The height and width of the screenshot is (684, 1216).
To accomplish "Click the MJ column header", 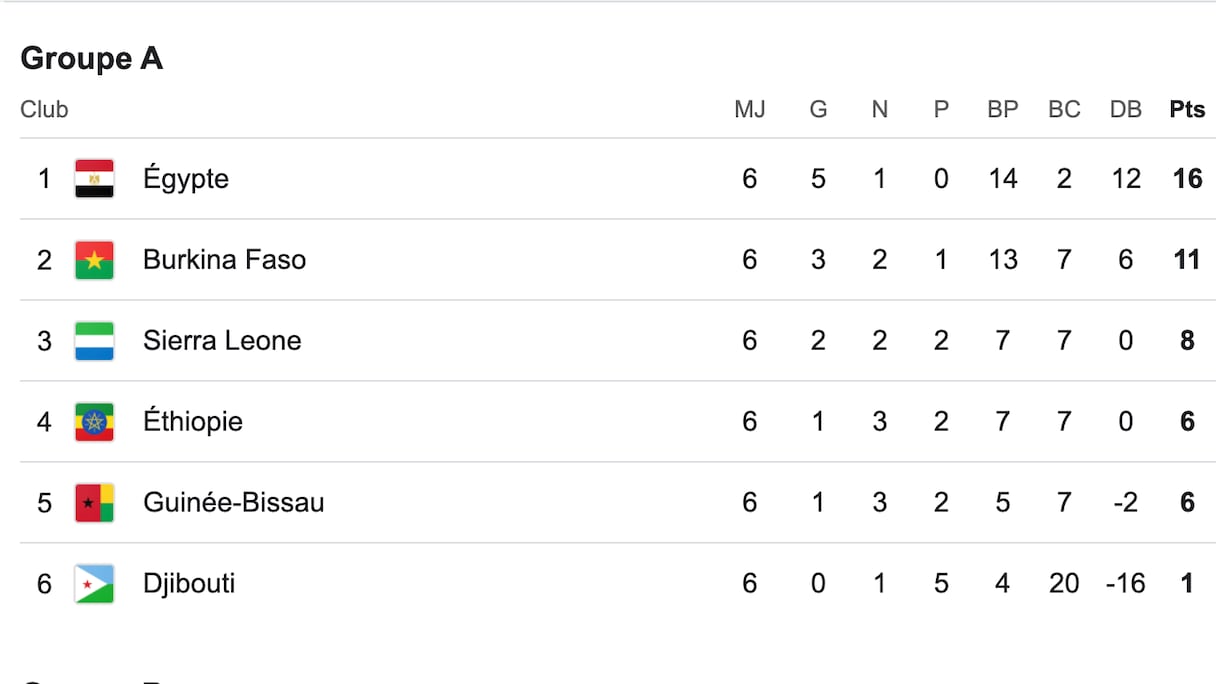I will (750, 110).
